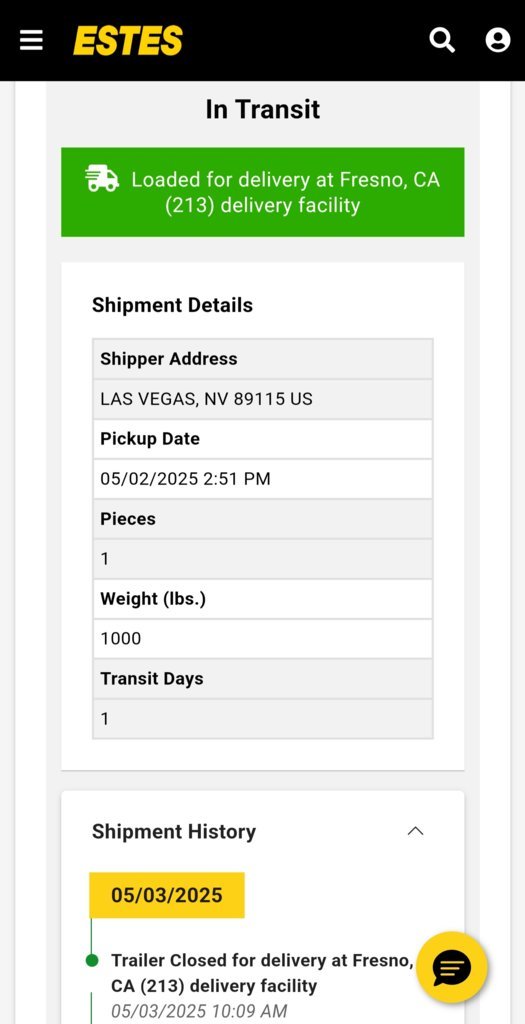The height and width of the screenshot is (1024, 525).
Task: Tap the Transit Days header row
Action: (x=262, y=679)
